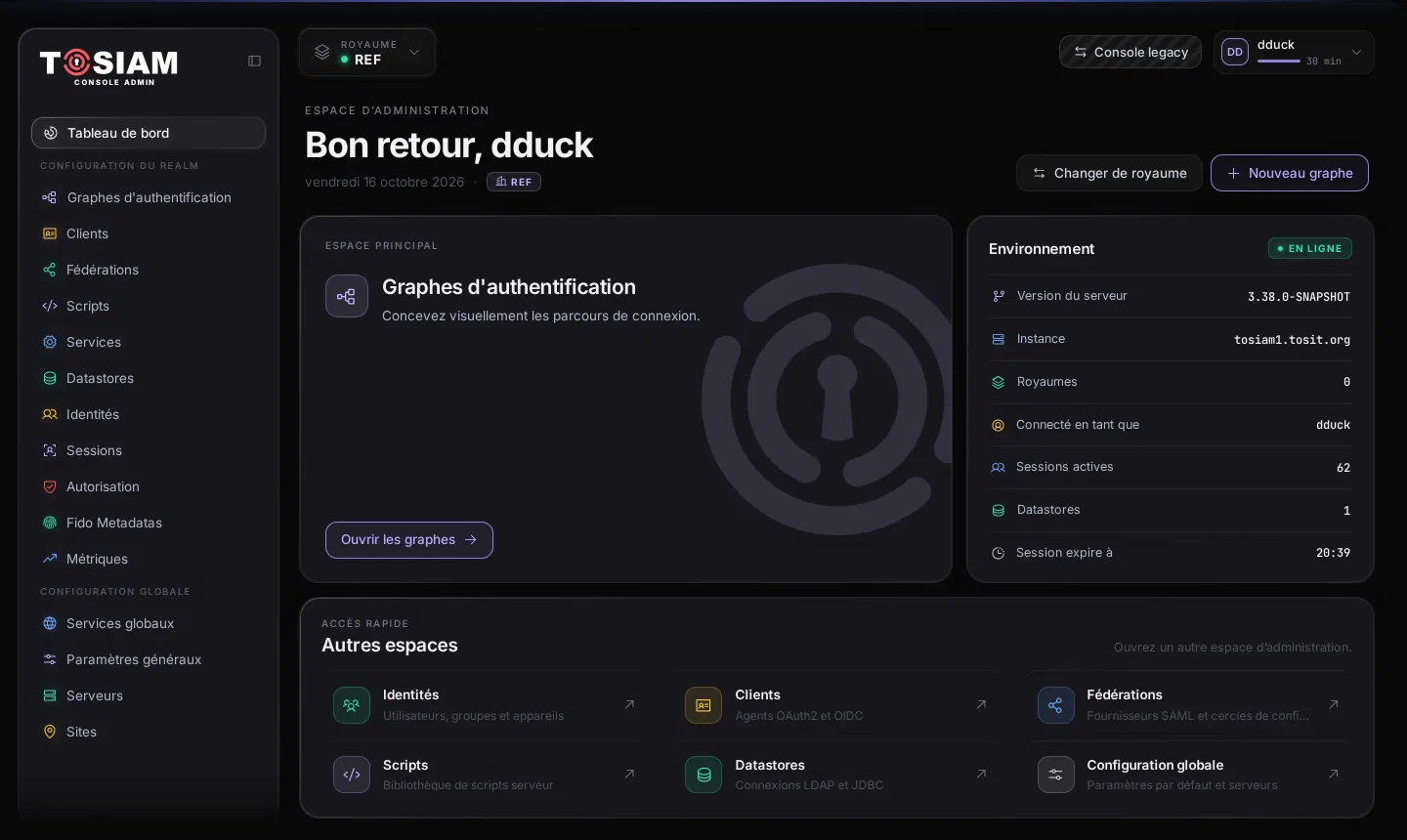The height and width of the screenshot is (840, 1407).
Task: Click the Scripts code icon in sidebar
Action: pos(50,306)
